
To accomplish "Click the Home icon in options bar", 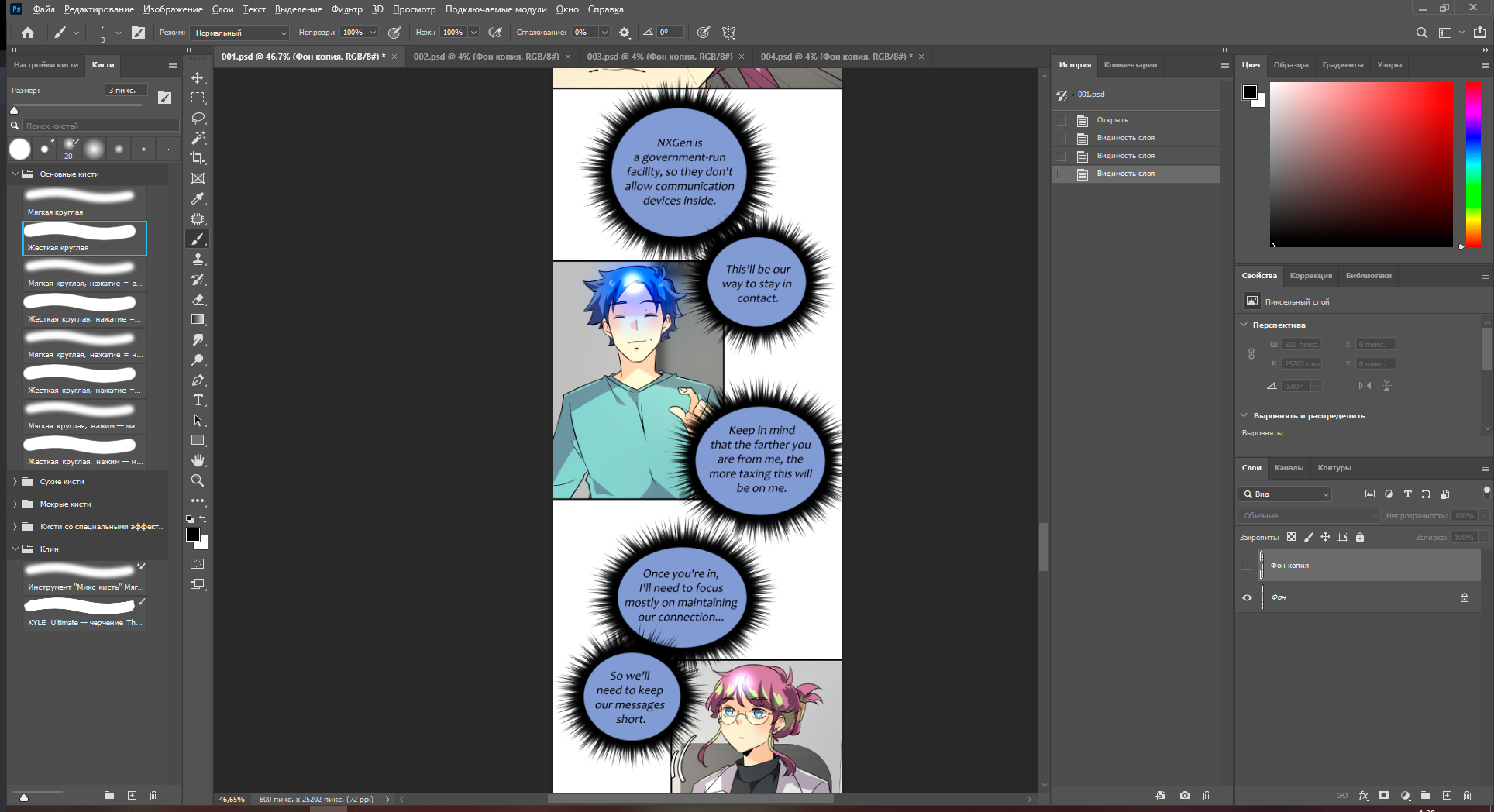I will click(28, 33).
